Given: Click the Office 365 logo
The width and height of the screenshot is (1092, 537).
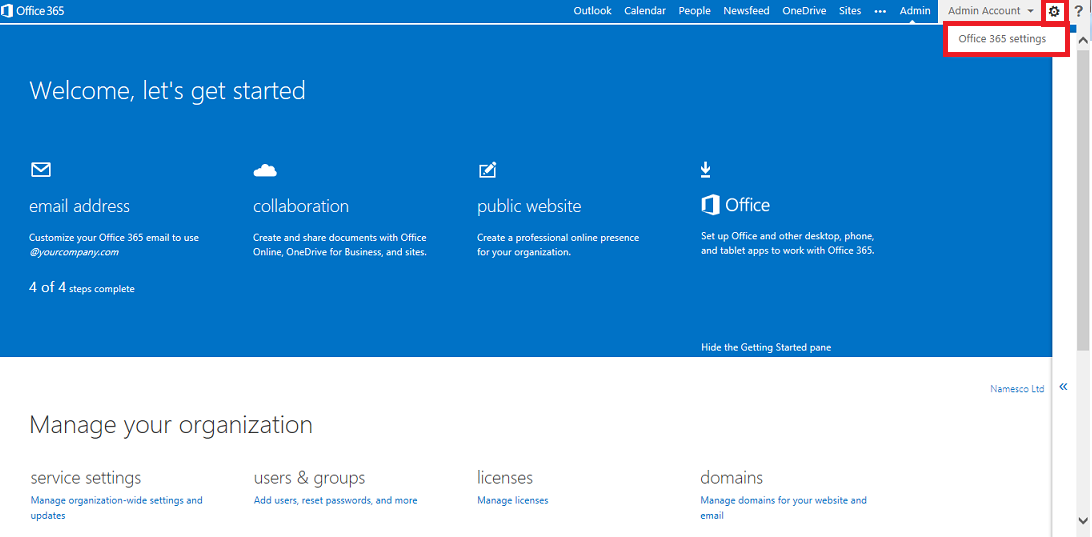Looking at the screenshot, I should click(33, 11).
